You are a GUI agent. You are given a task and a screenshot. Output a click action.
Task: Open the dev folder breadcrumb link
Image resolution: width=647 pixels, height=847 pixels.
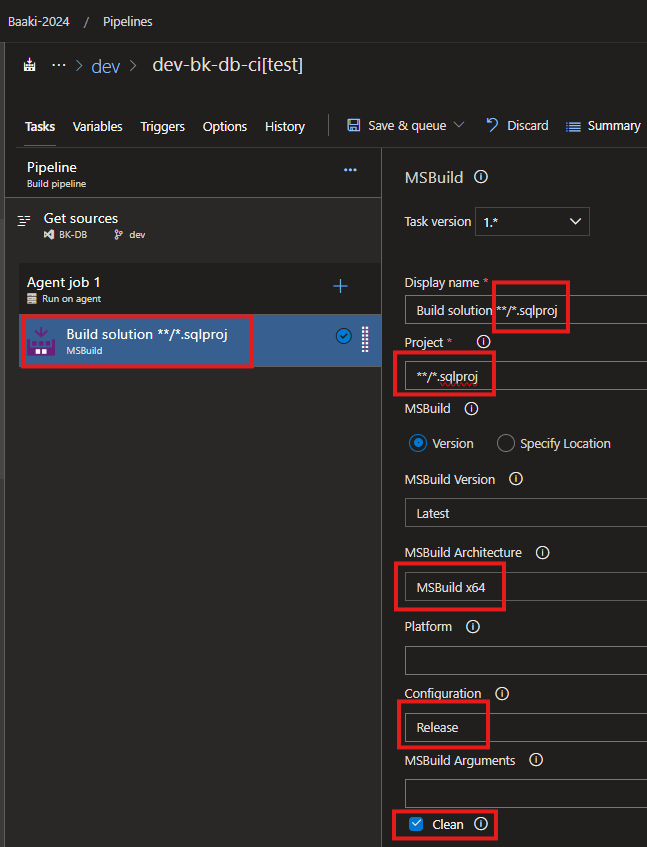(105, 66)
